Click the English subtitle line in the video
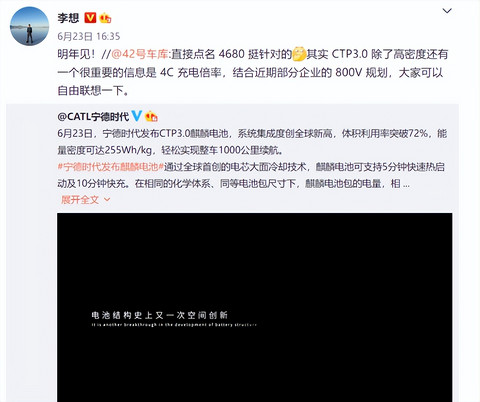Viewport: 480px width, 402px height. click(174, 325)
